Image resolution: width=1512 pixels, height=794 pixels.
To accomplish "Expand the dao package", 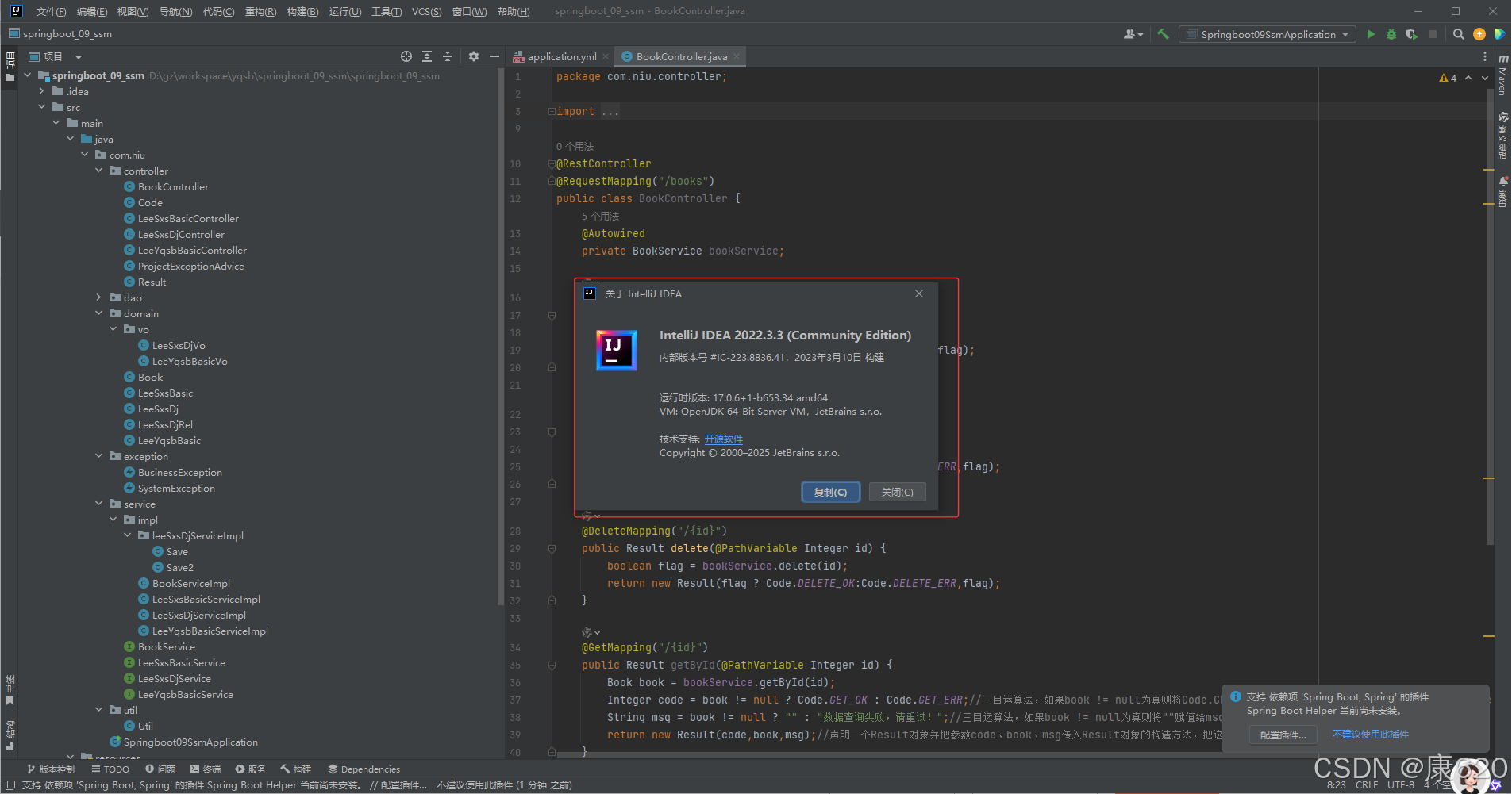I will 99,297.
